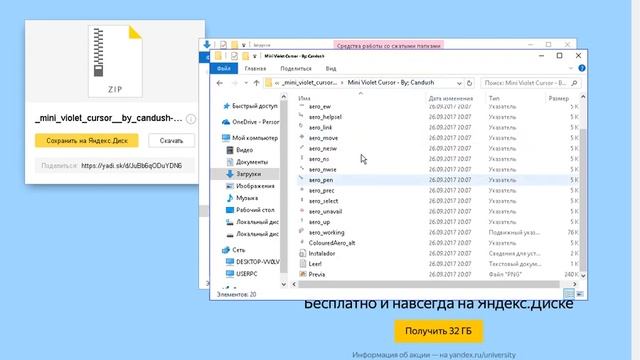This screenshot has height=360, width=640.
Task: Save the archive with Сохранить на Яндекс.Диск
Action: point(87,140)
